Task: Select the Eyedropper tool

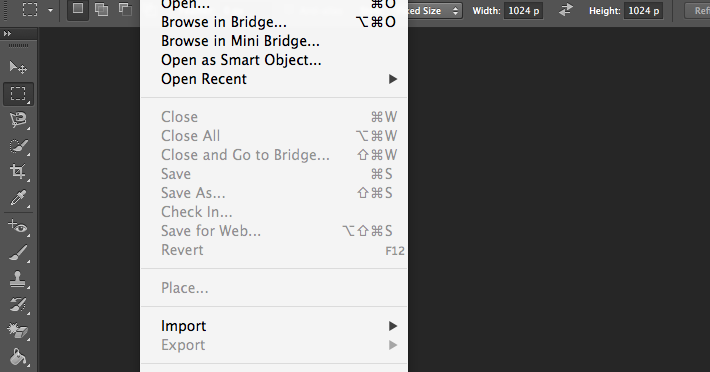Action: [x=18, y=198]
